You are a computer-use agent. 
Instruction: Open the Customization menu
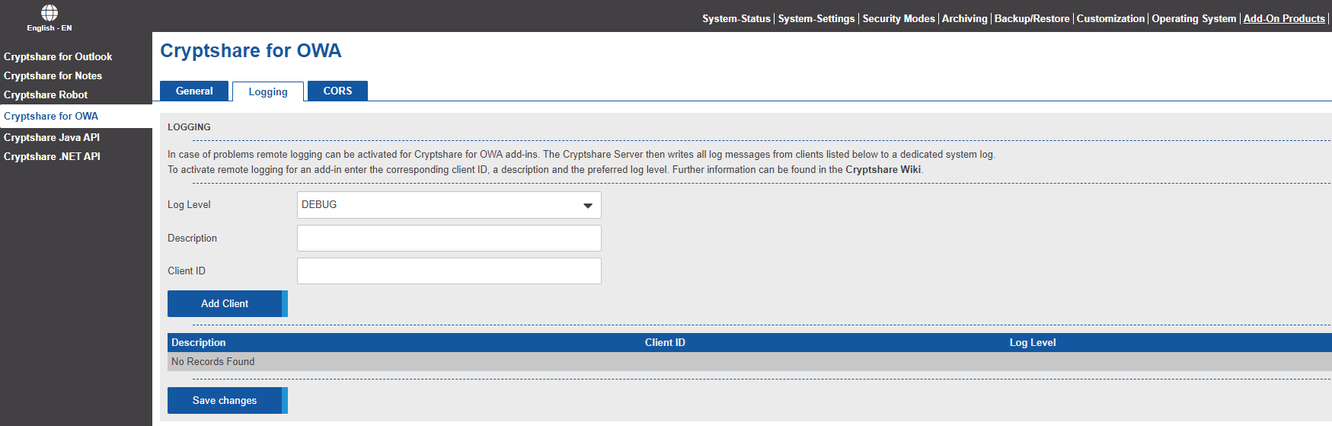point(1110,19)
